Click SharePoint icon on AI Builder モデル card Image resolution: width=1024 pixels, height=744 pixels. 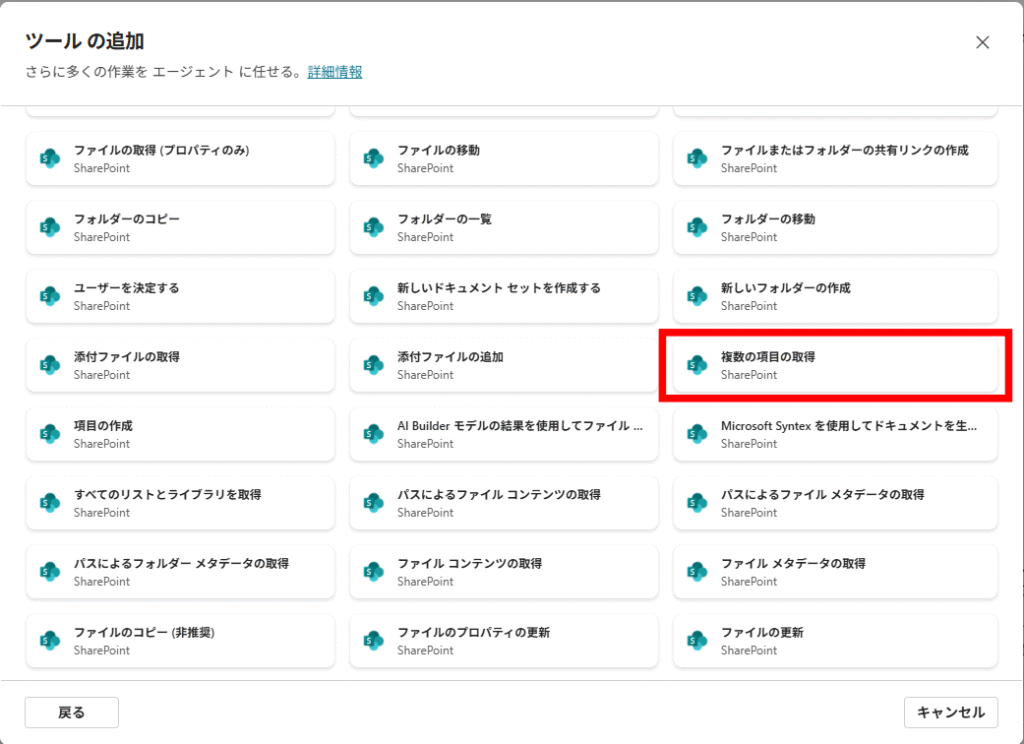(x=374, y=434)
